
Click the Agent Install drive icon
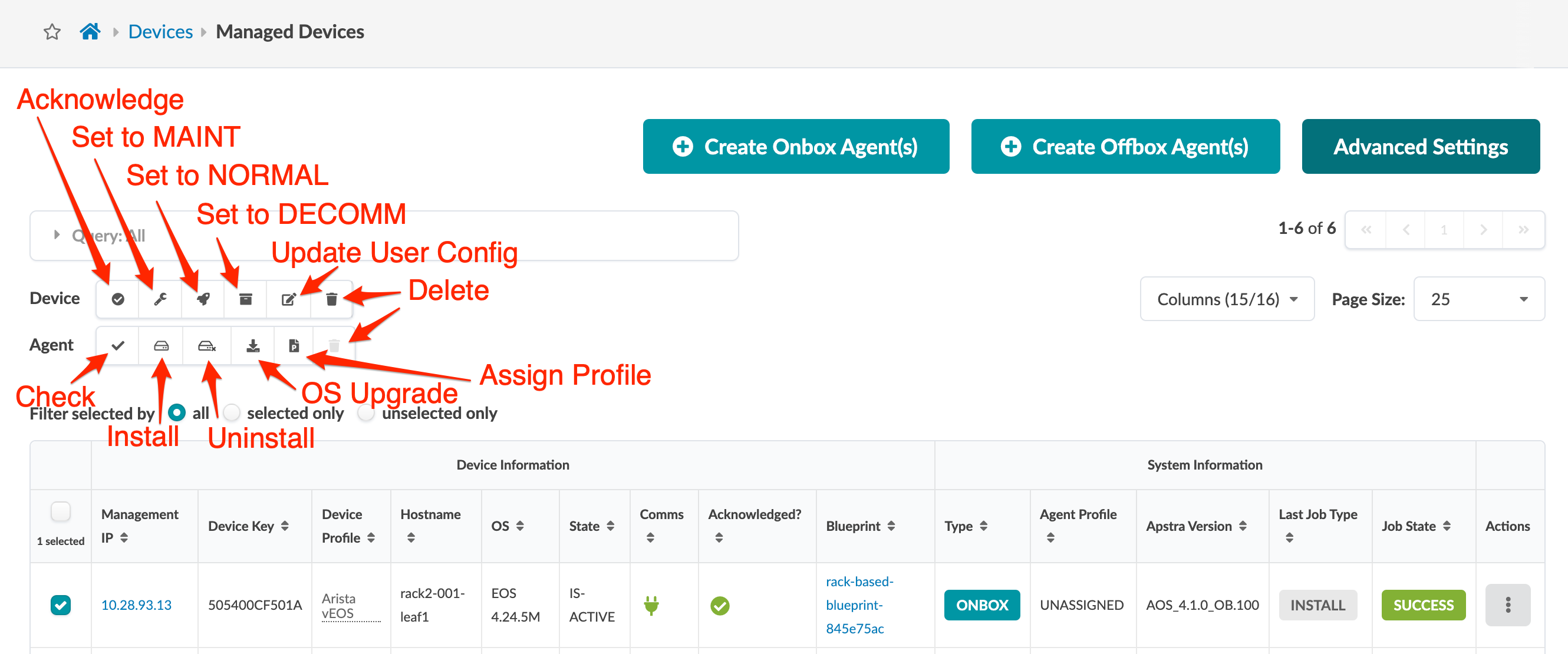click(x=161, y=345)
